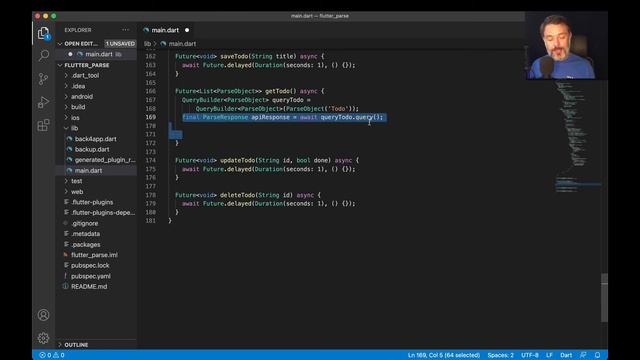Click lib in the breadcrumb path
Viewport: 640px width, 360px height.
(x=147, y=44)
